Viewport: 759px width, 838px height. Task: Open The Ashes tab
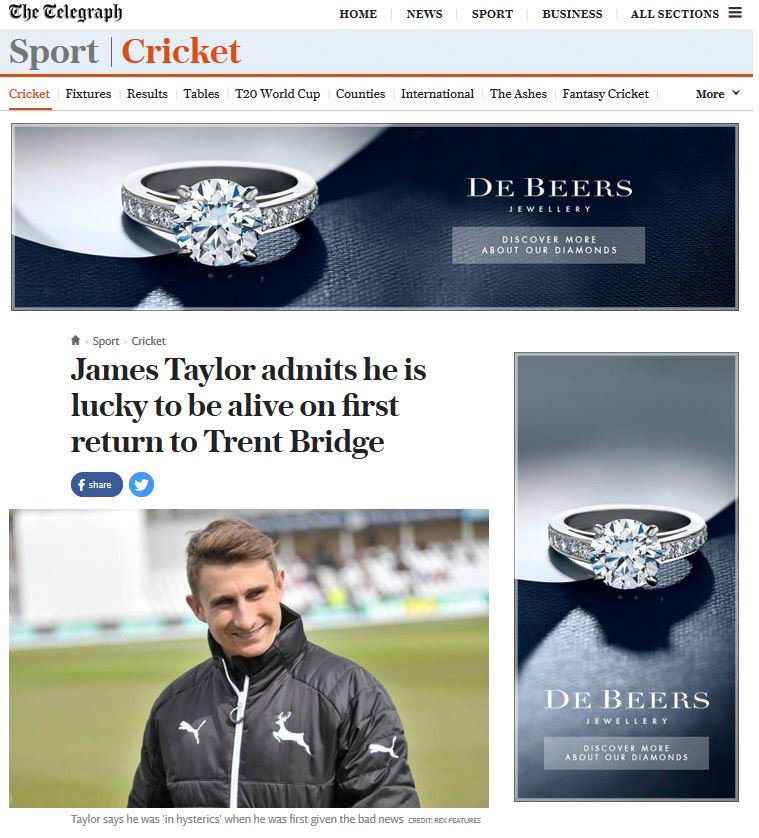click(x=518, y=94)
